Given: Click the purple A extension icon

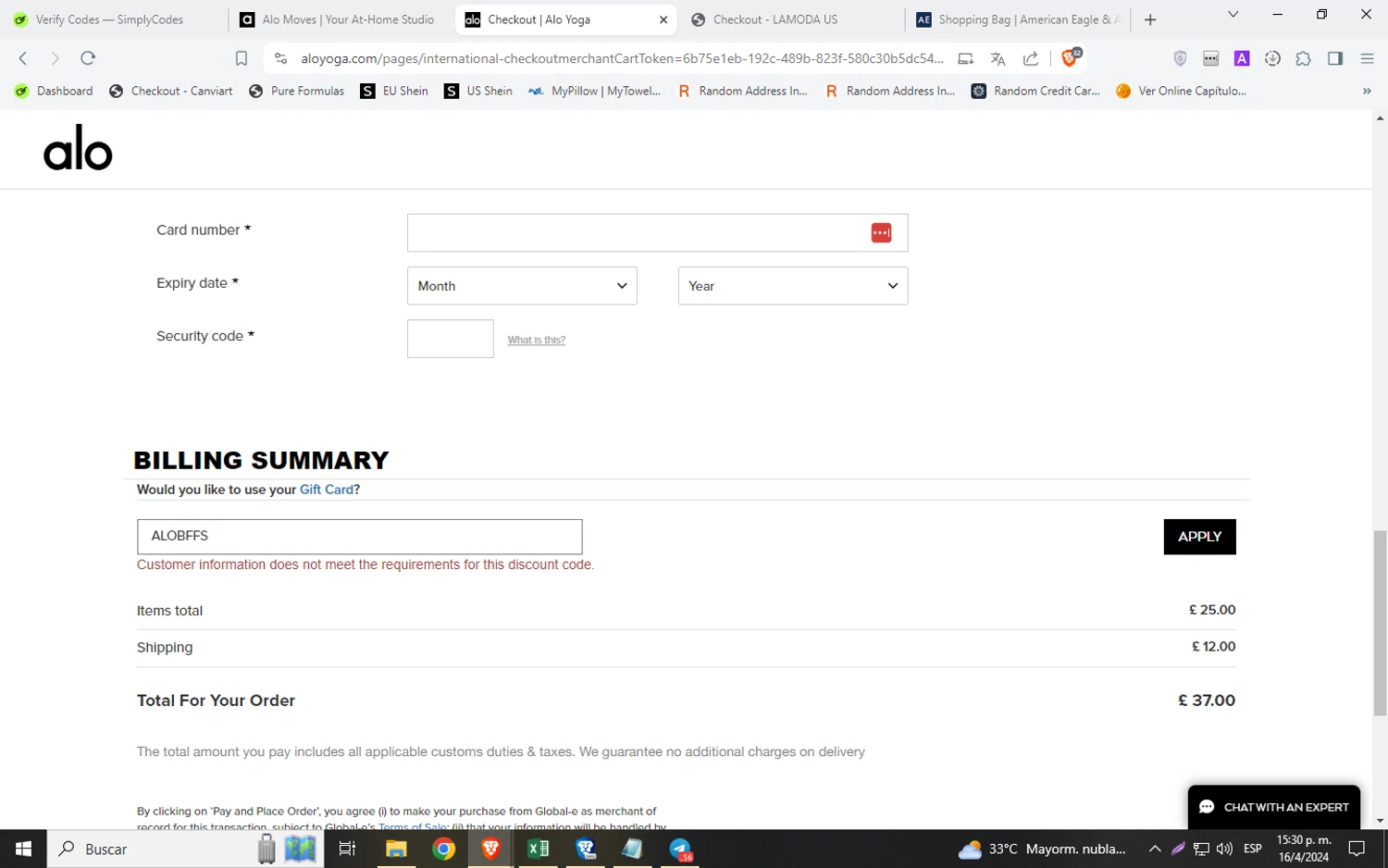Looking at the screenshot, I should (1242, 58).
